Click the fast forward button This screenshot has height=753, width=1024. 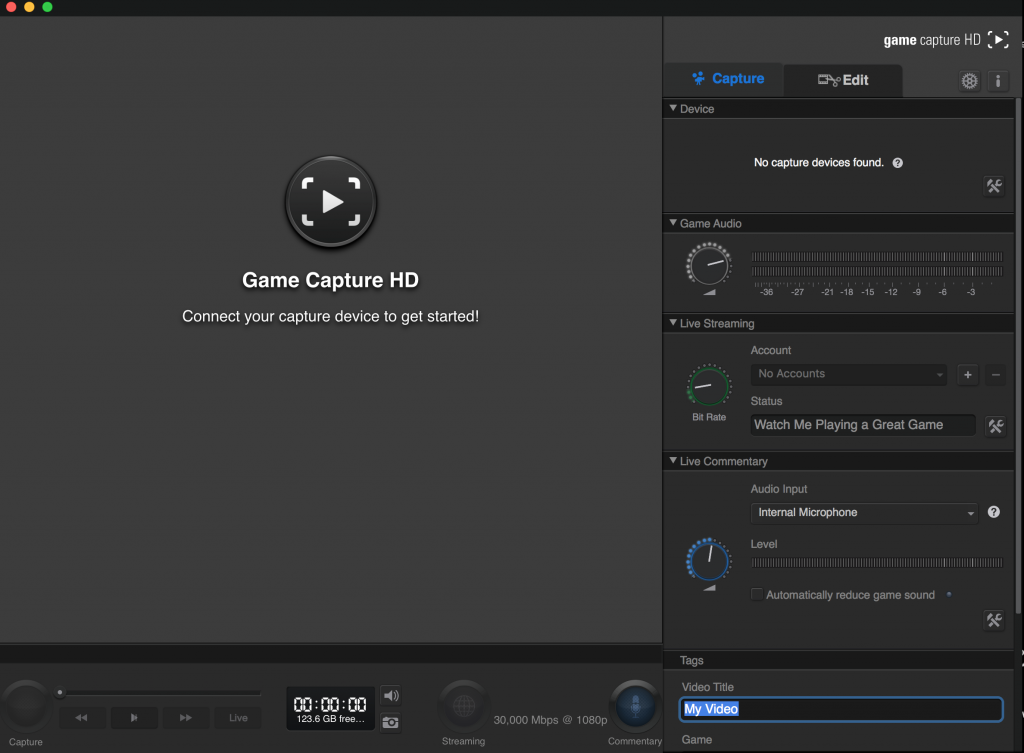(186, 718)
